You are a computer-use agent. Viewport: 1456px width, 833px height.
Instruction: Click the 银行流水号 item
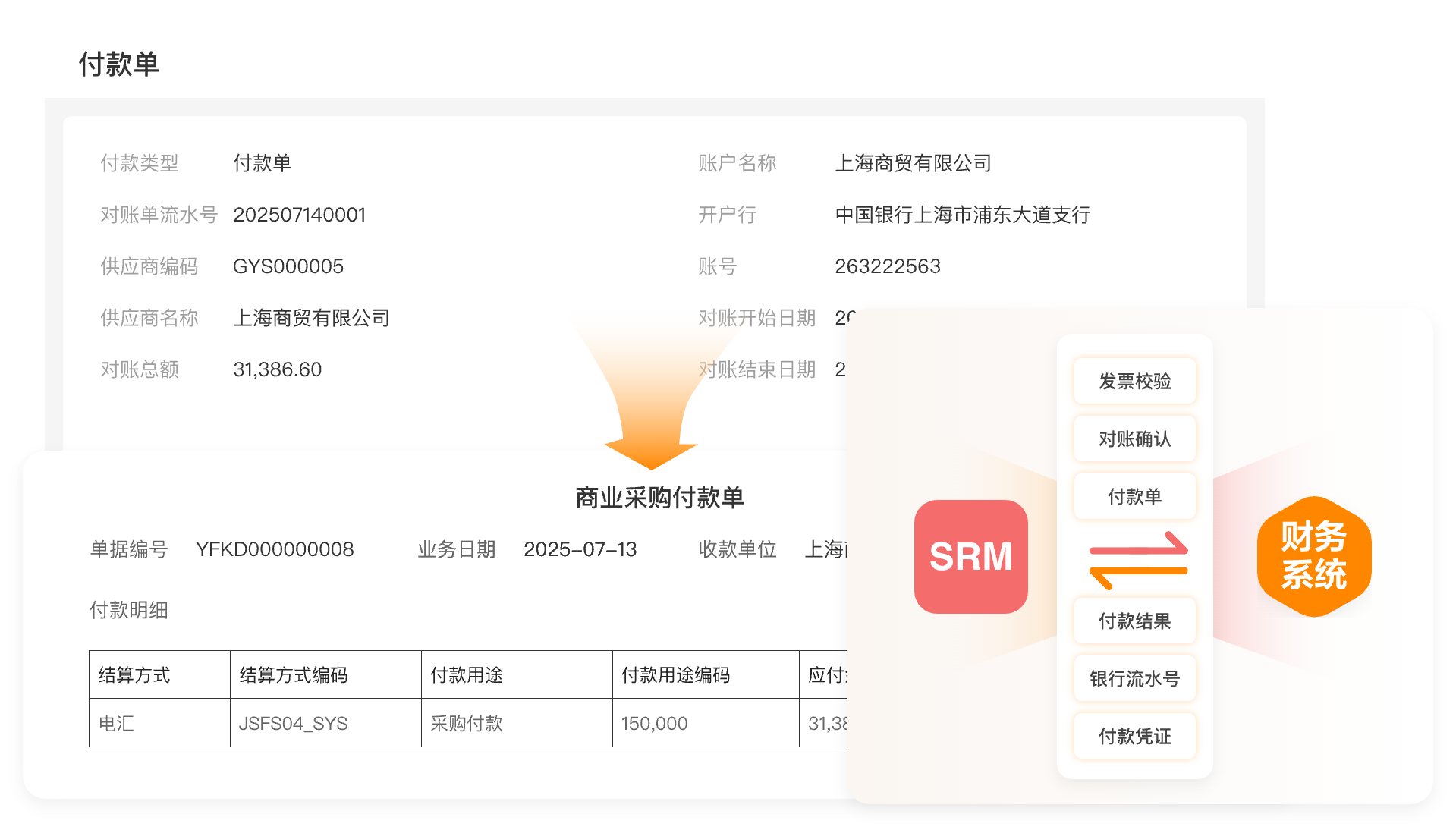click(1134, 678)
